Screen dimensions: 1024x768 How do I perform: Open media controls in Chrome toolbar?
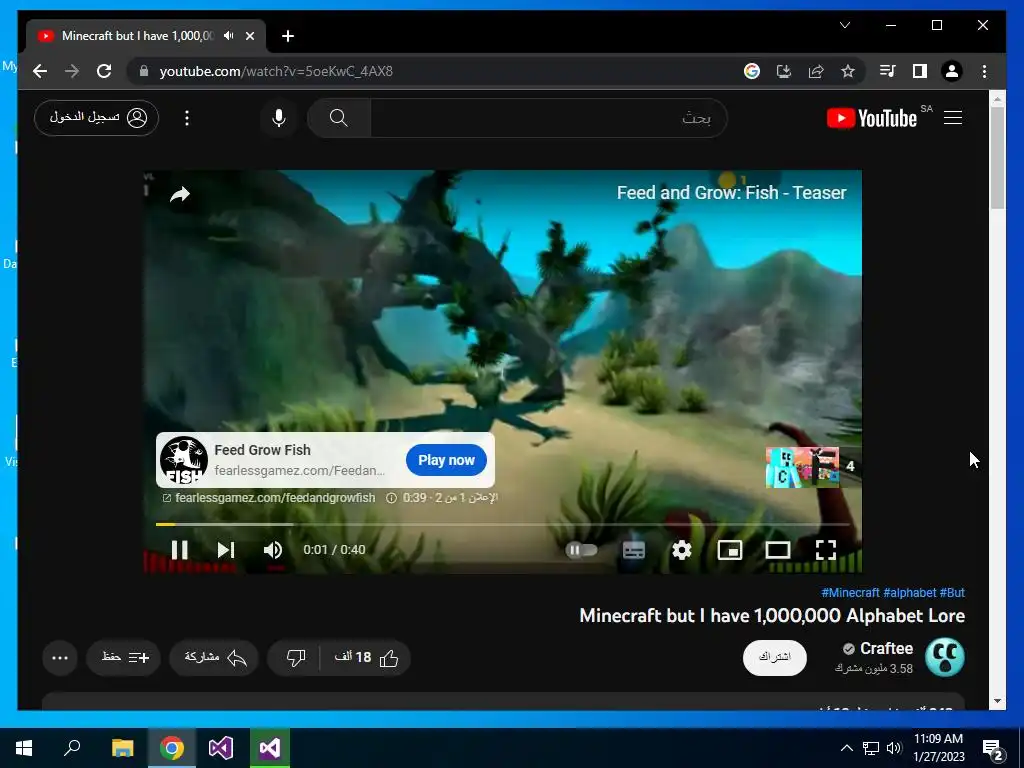tap(887, 71)
